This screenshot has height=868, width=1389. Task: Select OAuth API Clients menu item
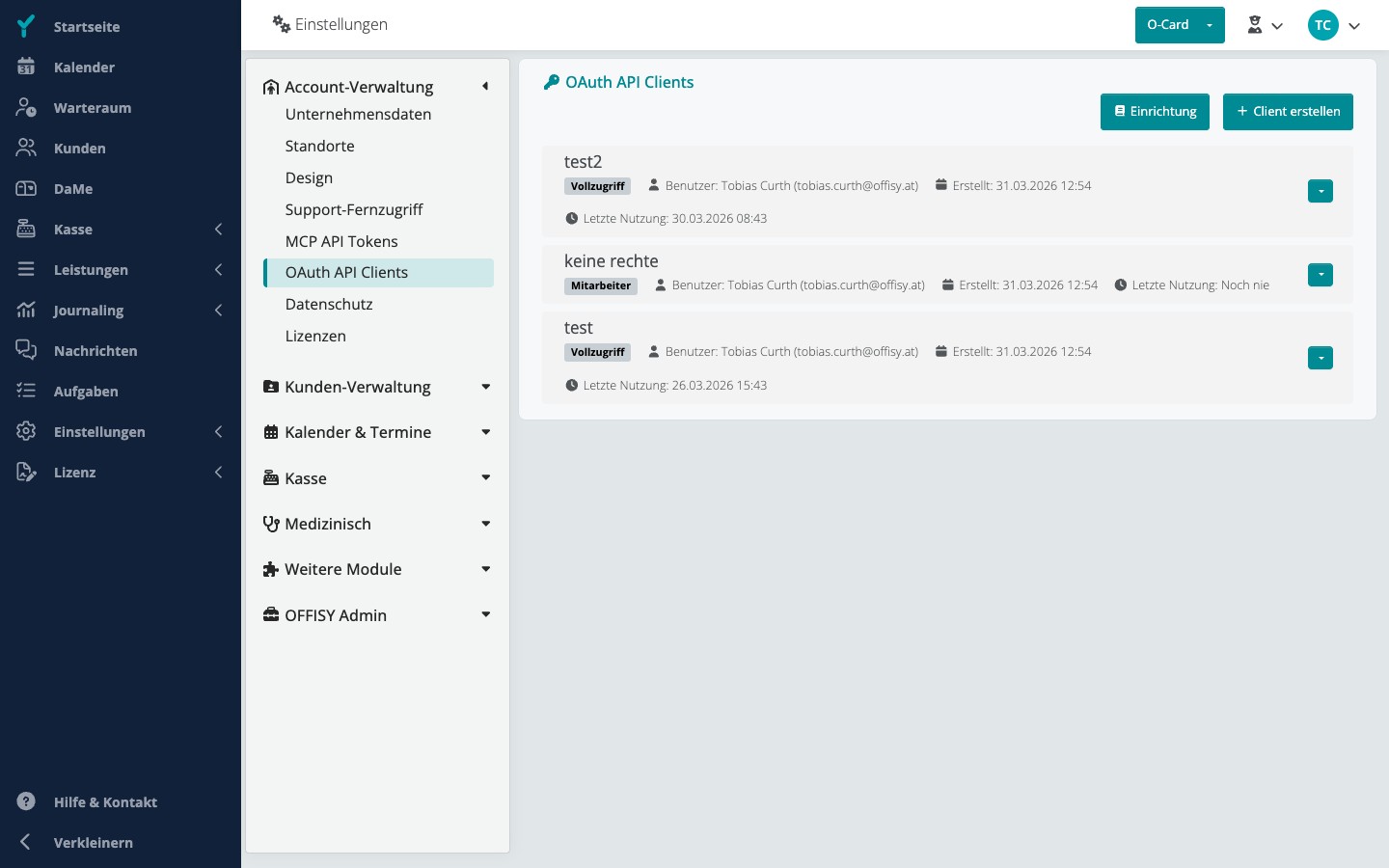pyautogui.click(x=378, y=272)
